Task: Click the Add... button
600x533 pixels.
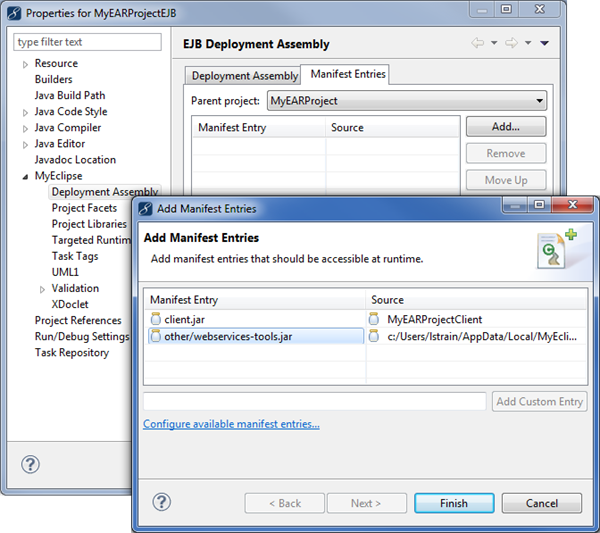Action: 505,127
